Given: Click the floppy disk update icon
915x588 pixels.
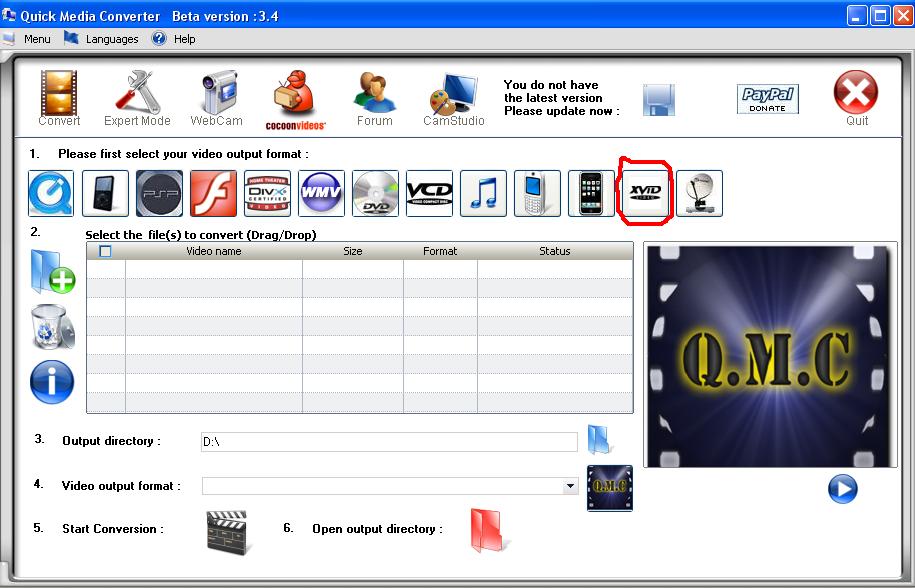Looking at the screenshot, I should [659, 100].
